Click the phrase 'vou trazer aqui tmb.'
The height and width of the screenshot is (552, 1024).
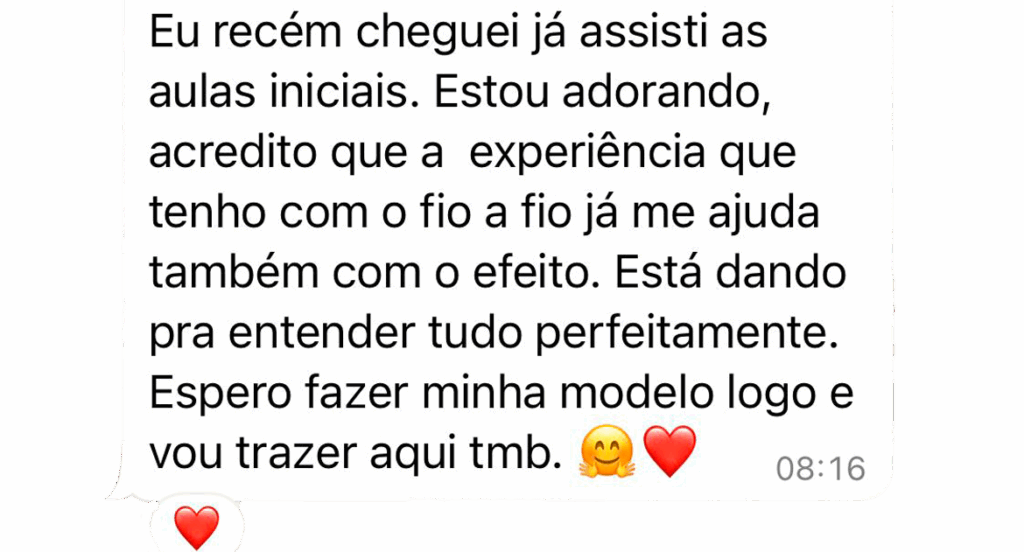click(x=356, y=453)
